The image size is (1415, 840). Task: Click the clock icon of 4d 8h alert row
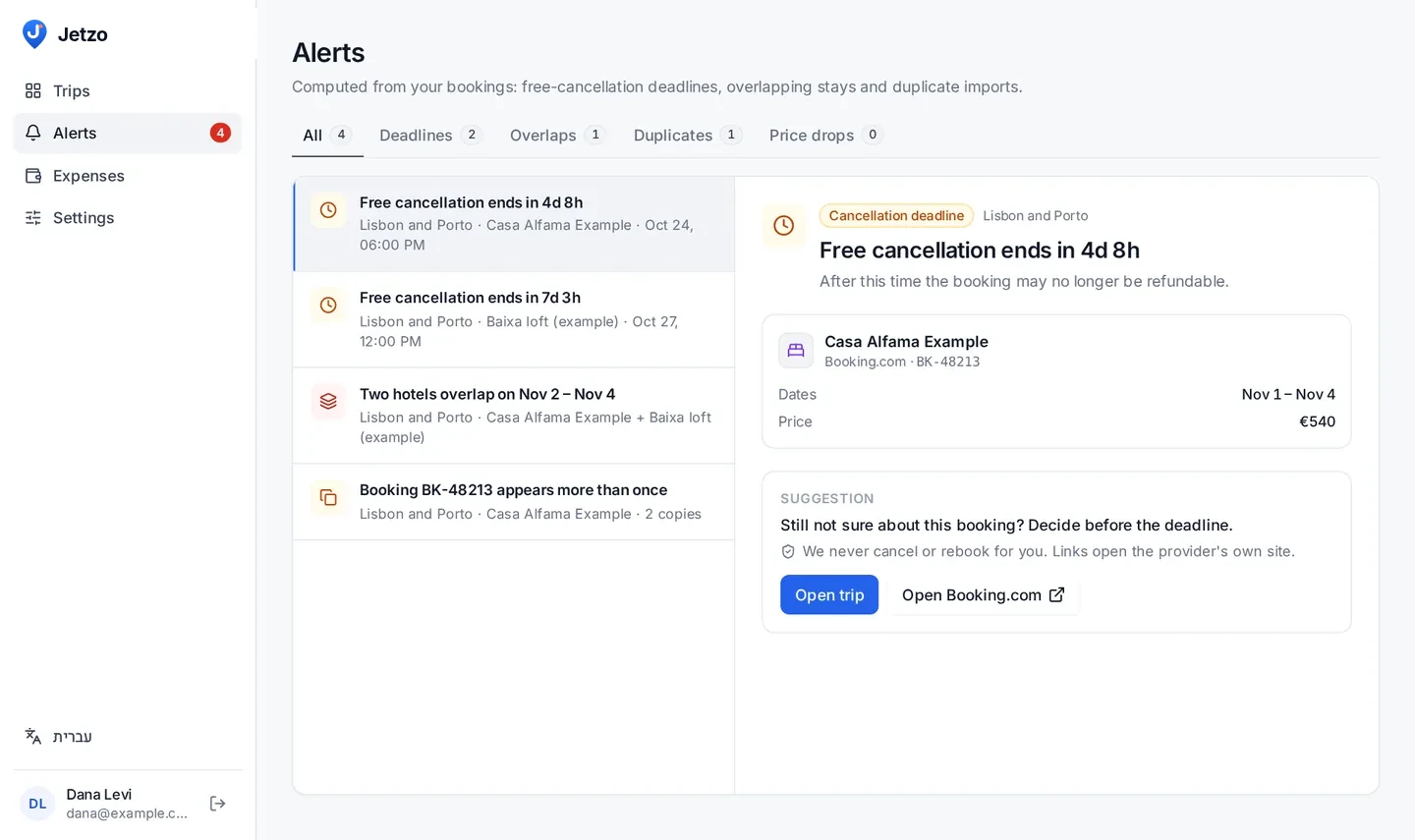pyautogui.click(x=328, y=210)
